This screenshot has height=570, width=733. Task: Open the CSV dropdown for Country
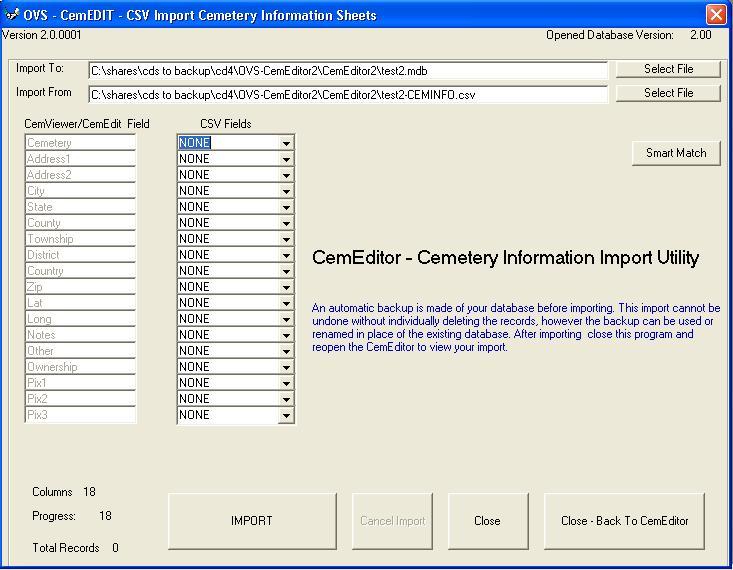(x=286, y=271)
